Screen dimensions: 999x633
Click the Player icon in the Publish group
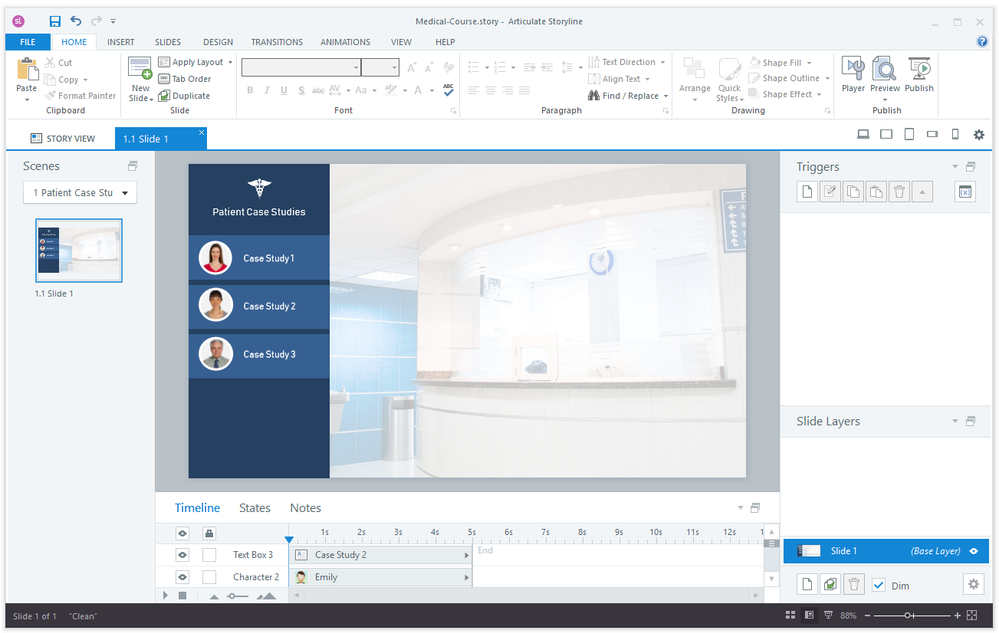pyautogui.click(x=853, y=74)
